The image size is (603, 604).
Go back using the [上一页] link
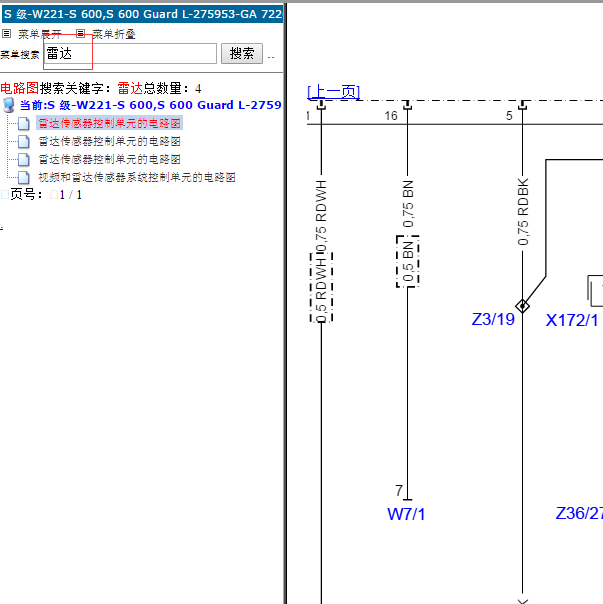coord(333,92)
